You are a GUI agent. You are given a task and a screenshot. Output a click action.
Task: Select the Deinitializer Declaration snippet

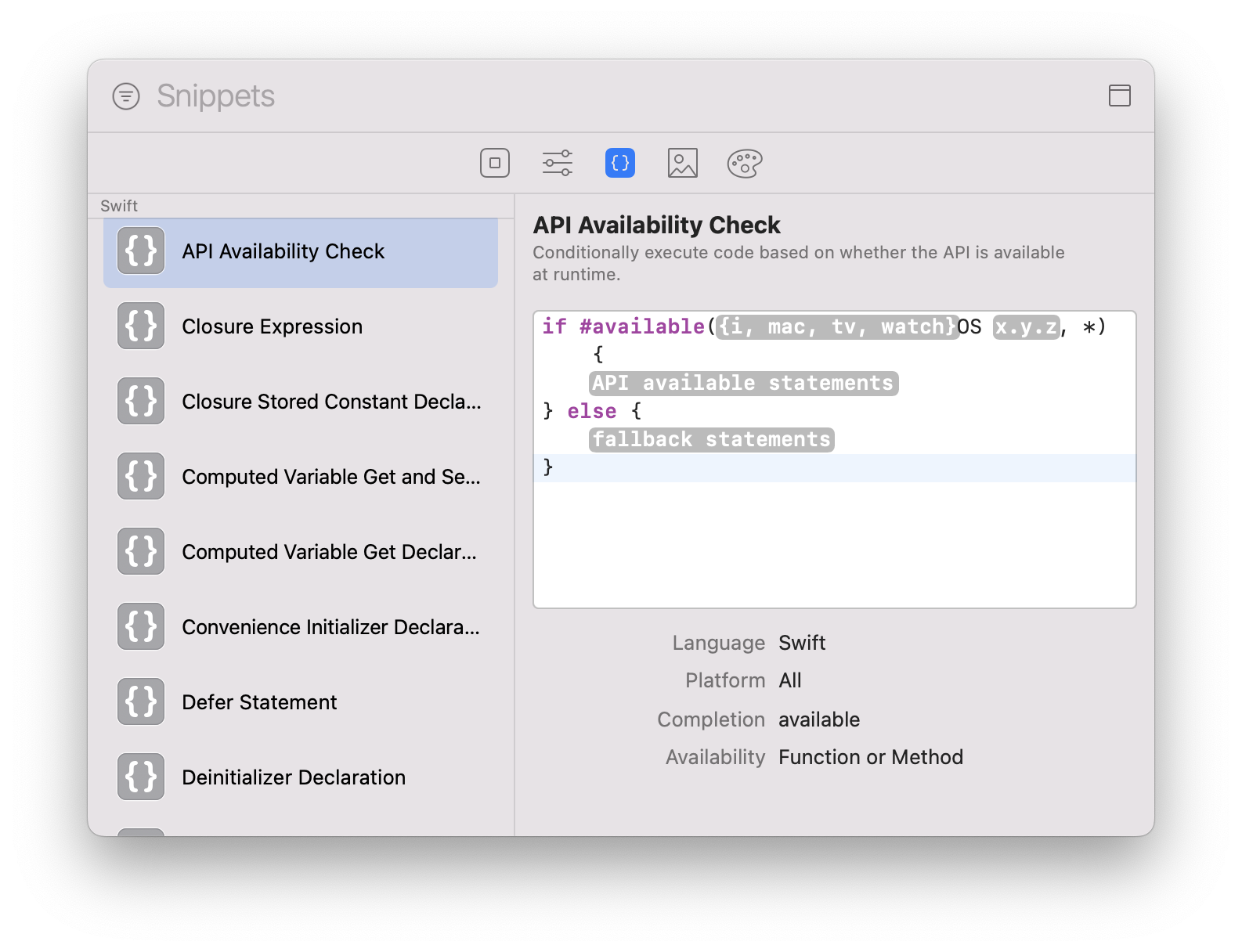point(301,777)
